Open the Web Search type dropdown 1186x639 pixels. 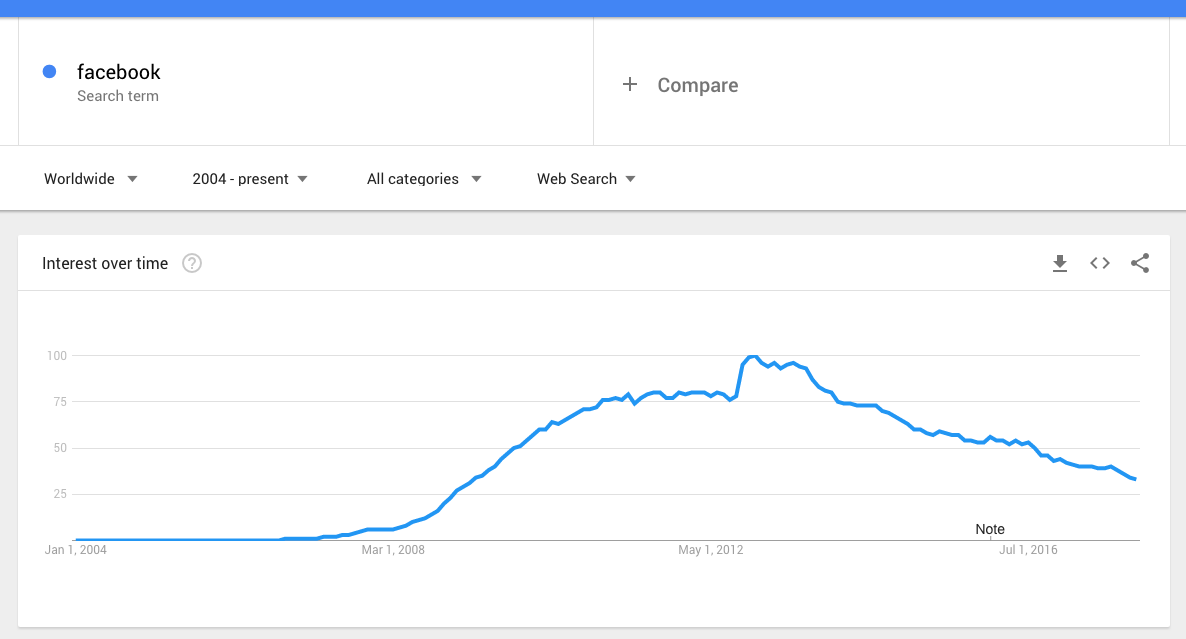coord(587,179)
